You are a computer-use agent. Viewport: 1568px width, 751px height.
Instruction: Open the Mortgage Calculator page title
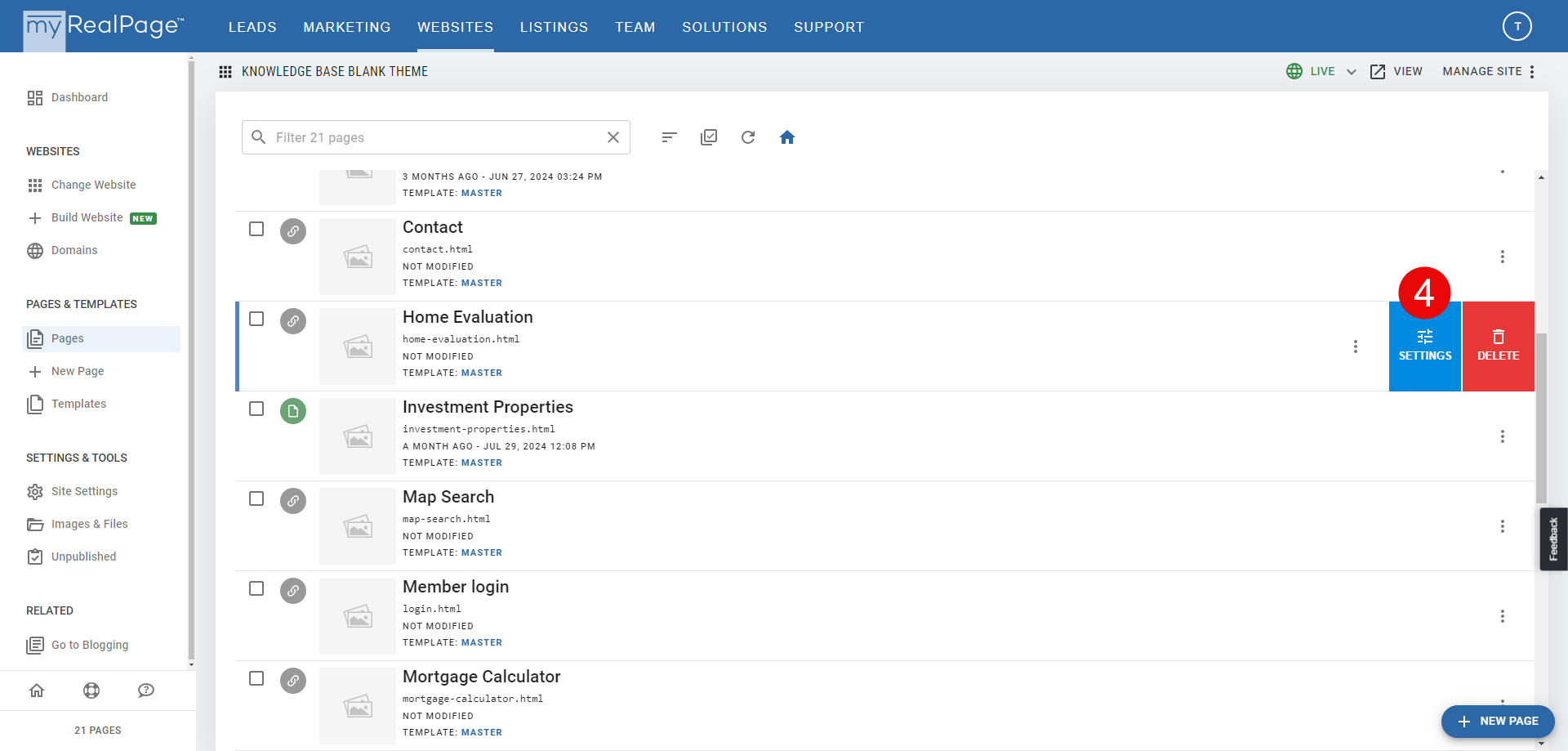tap(482, 677)
